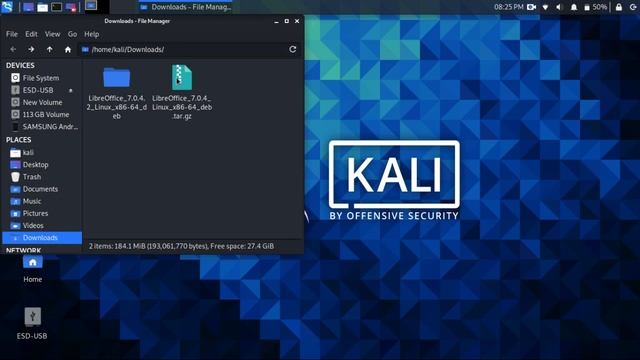Open the Edit menu
The height and width of the screenshot is (360, 640).
(31, 34)
